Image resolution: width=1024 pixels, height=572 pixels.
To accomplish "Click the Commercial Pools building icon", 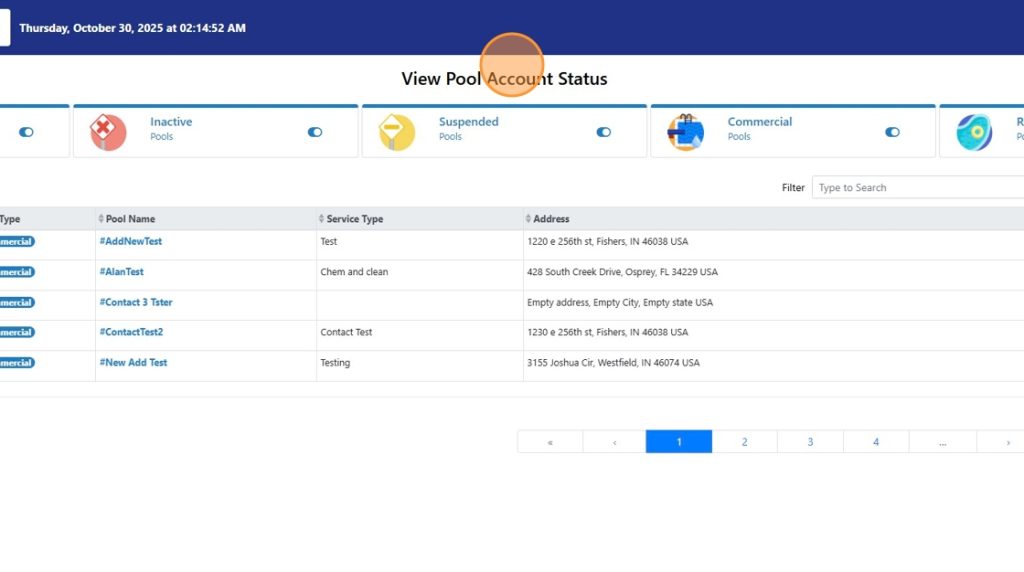I will 685,132.
